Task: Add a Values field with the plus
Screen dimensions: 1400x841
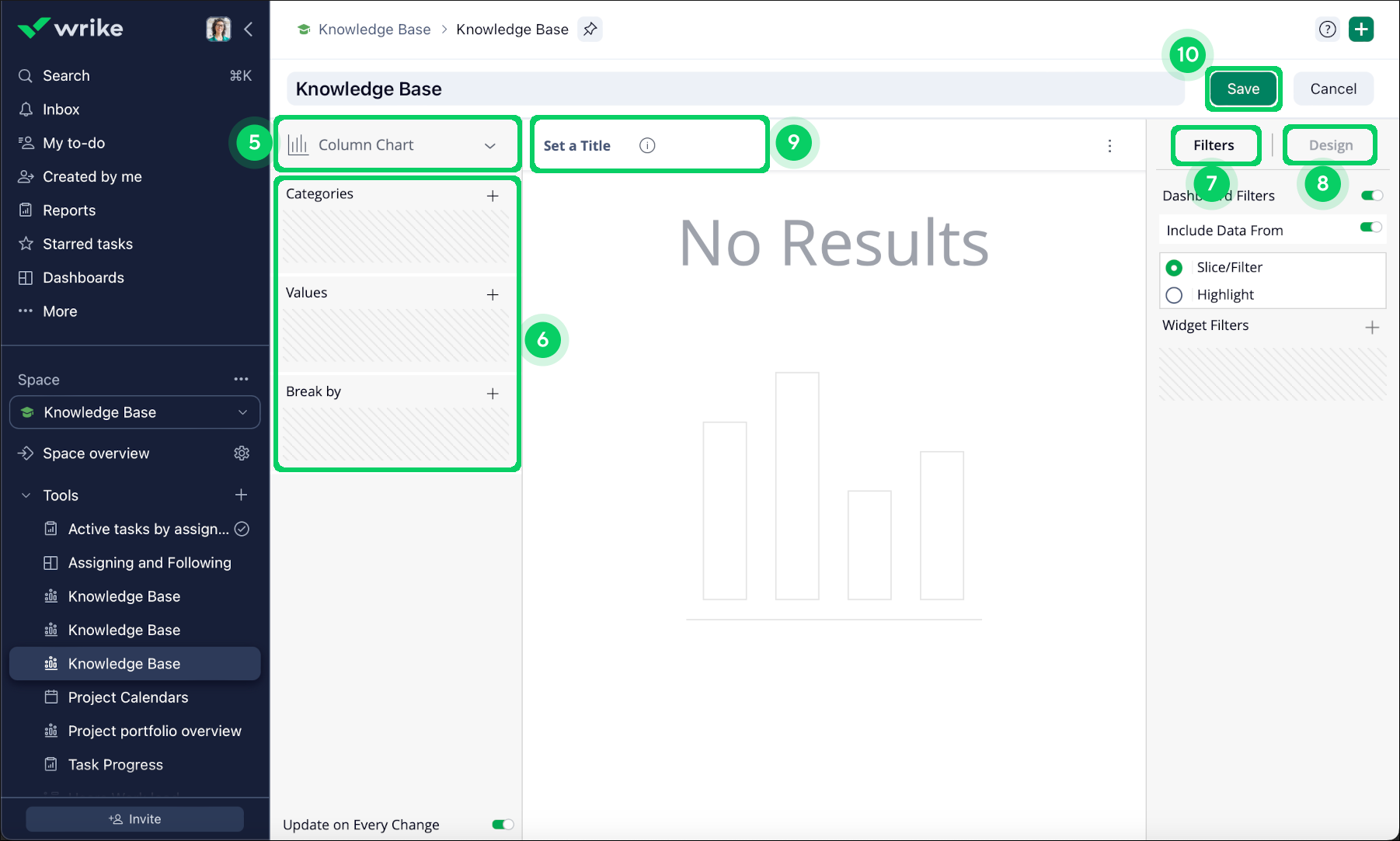Action: (x=493, y=295)
